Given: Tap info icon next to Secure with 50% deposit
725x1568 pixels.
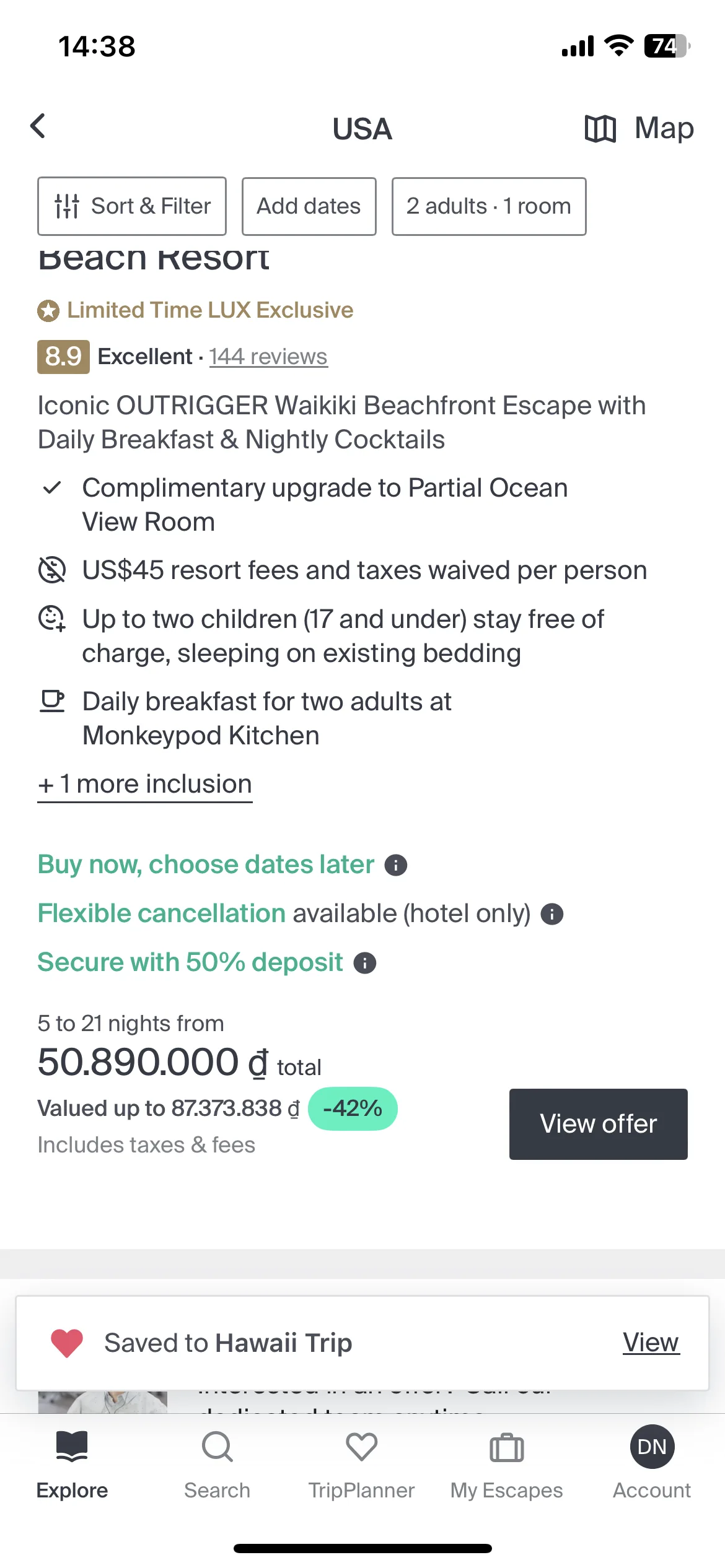Looking at the screenshot, I should [365, 963].
